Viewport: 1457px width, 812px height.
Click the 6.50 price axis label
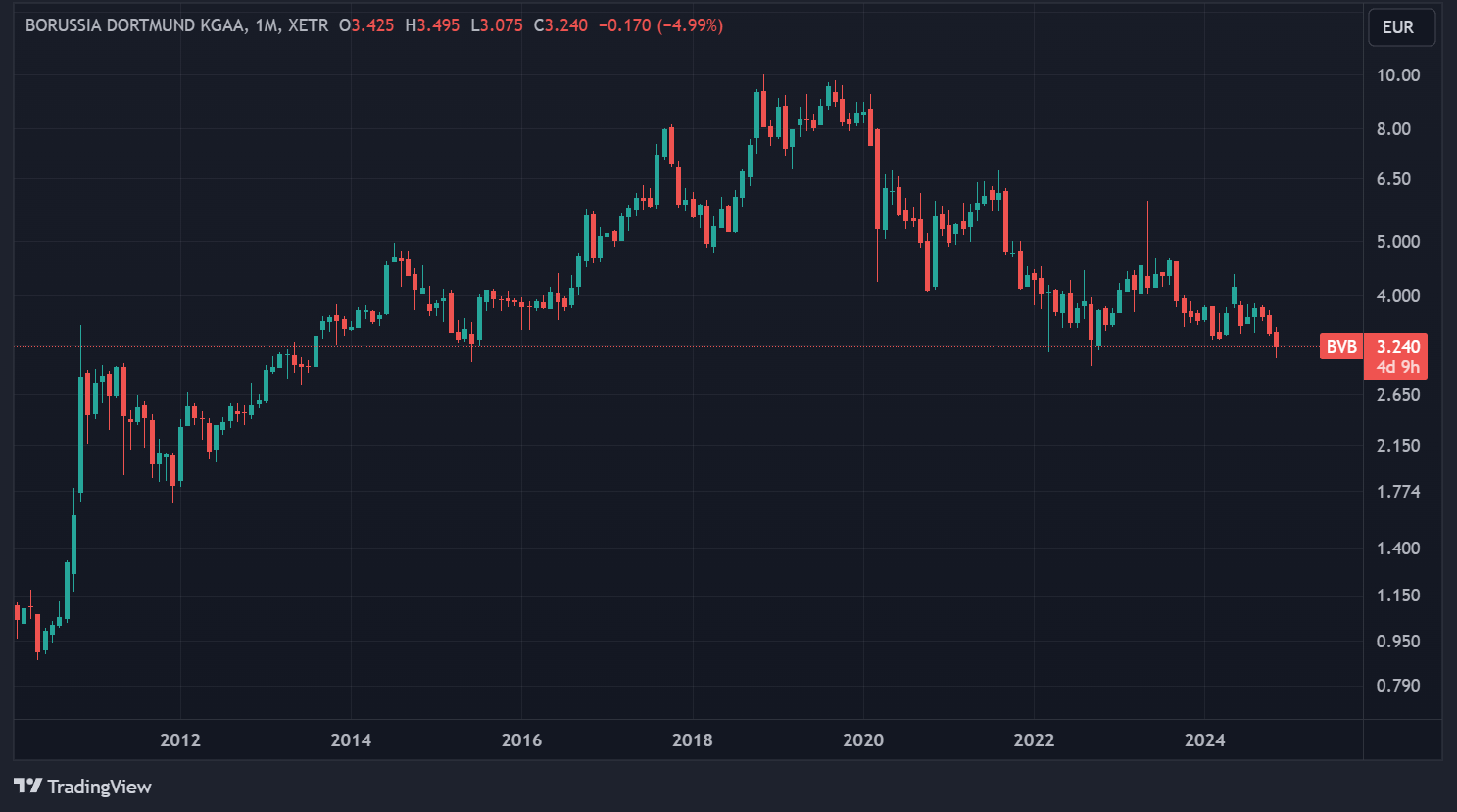click(1393, 179)
